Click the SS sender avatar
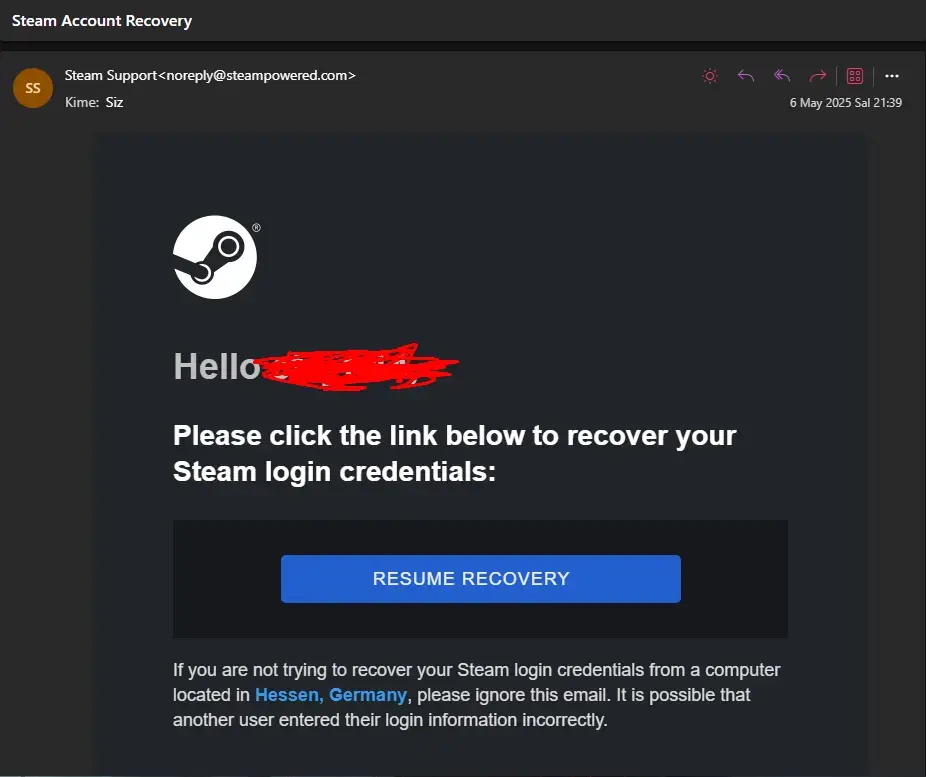 [x=33, y=88]
